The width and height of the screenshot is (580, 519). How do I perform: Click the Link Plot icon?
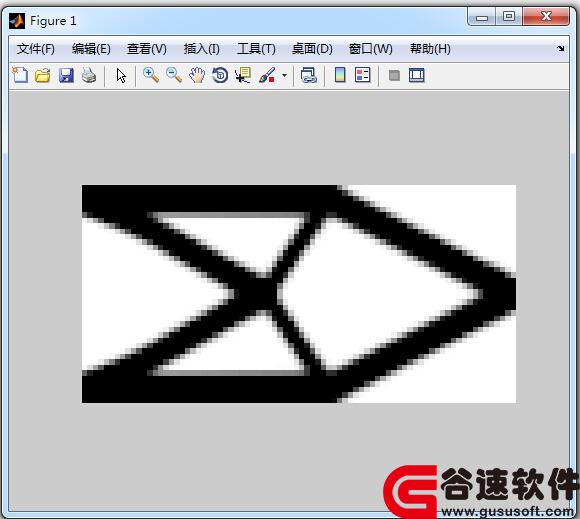308,75
